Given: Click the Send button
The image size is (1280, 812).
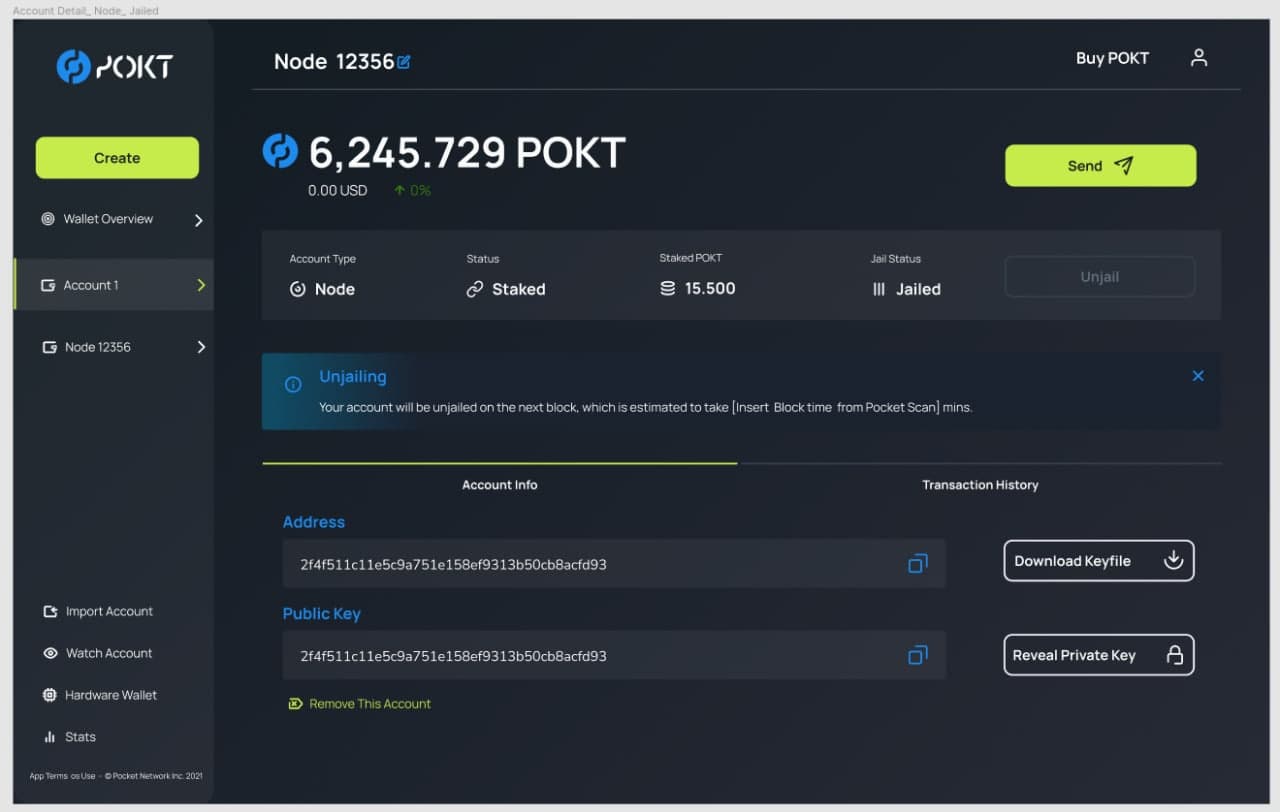Looking at the screenshot, I should [x=1100, y=166].
